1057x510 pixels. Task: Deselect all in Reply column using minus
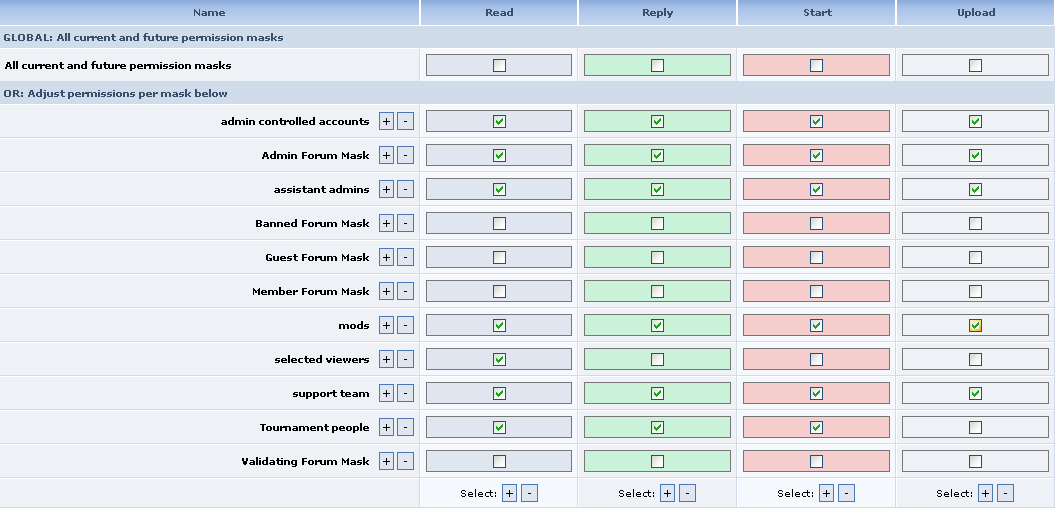687,493
